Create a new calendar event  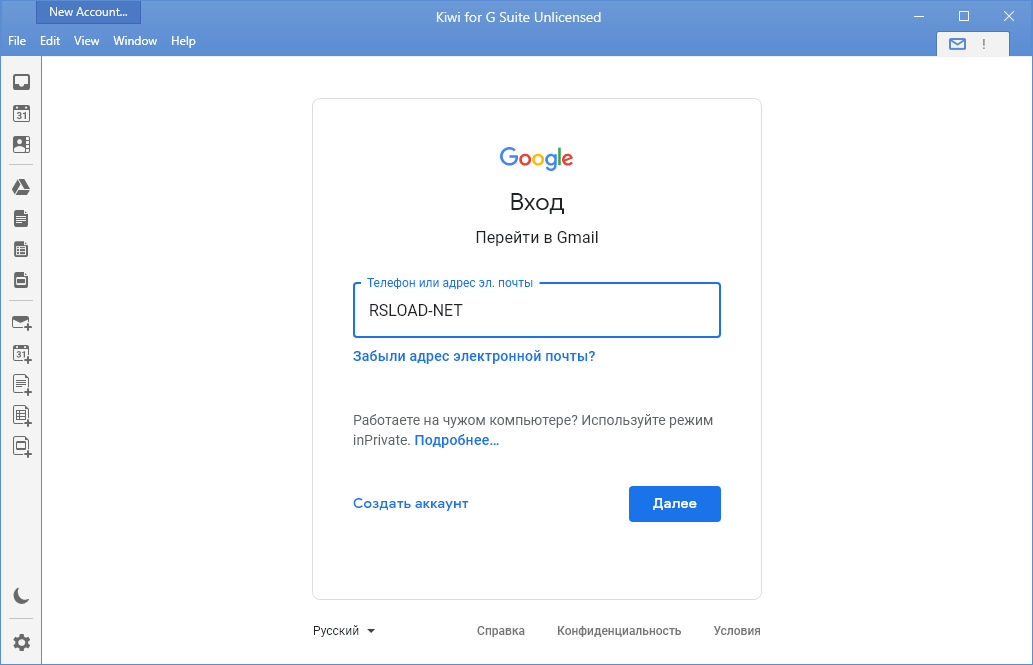21,353
